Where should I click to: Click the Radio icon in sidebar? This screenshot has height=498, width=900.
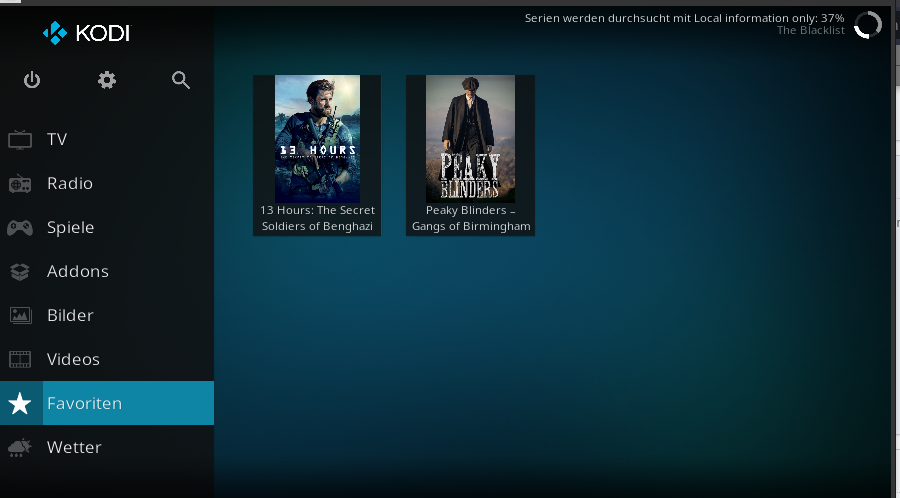click(20, 184)
